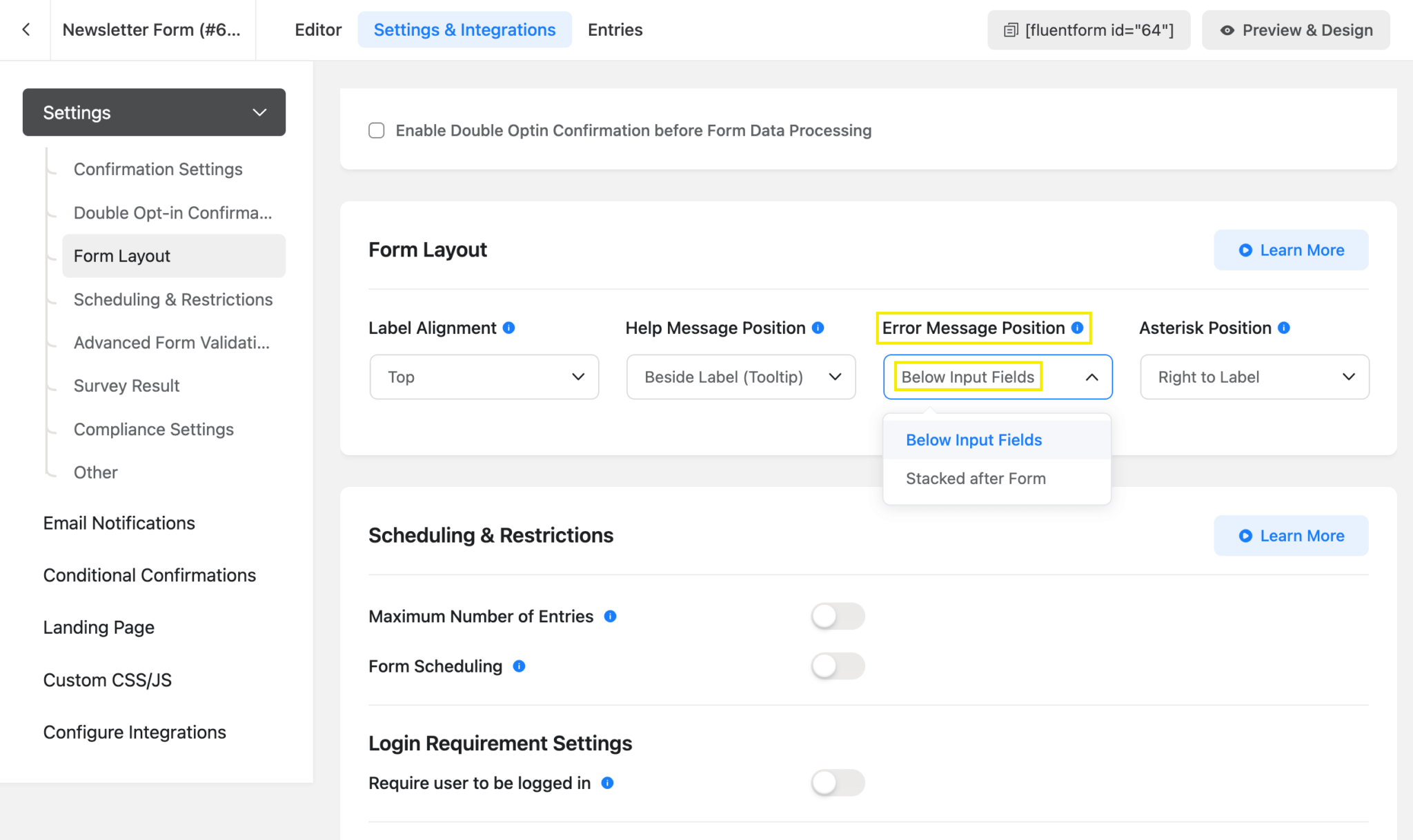The height and width of the screenshot is (840, 1413).
Task: Open the Label Alignment dropdown
Action: point(483,377)
